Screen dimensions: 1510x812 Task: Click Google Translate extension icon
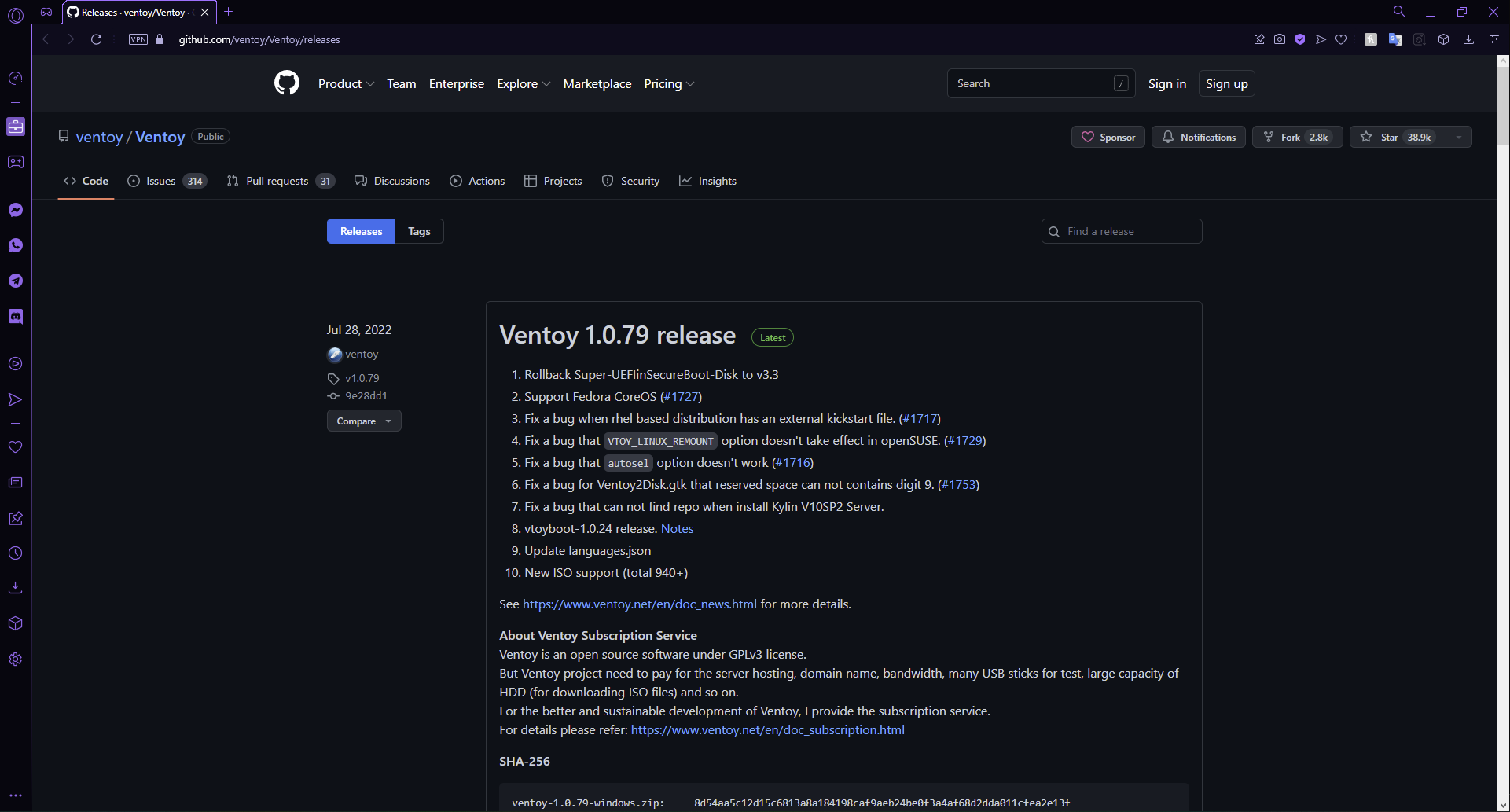[1395, 39]
